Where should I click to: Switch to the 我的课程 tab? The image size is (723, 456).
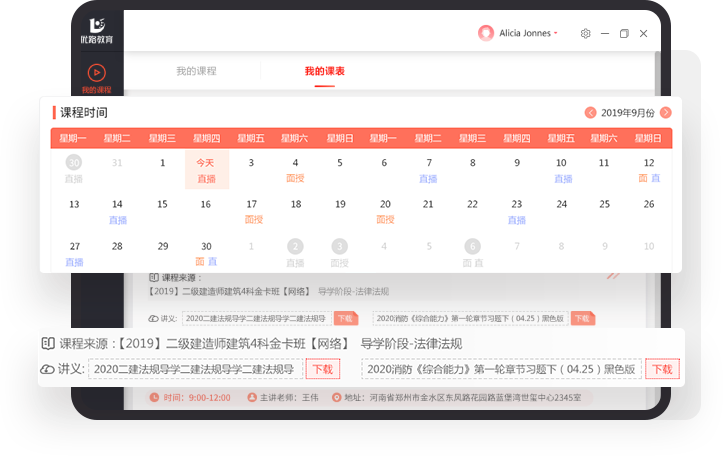(x=196, y=71)
